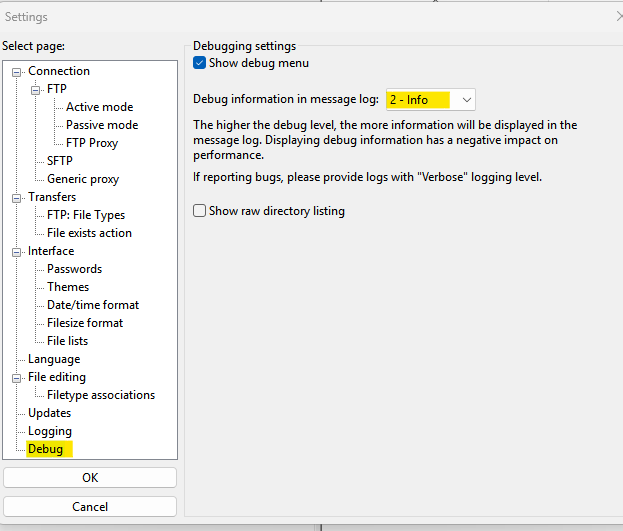The width and height of the screenshot is (623, 531).
Task: Collapse the File editing tree node
Action: pyautogui.click(x=17, y=377)
